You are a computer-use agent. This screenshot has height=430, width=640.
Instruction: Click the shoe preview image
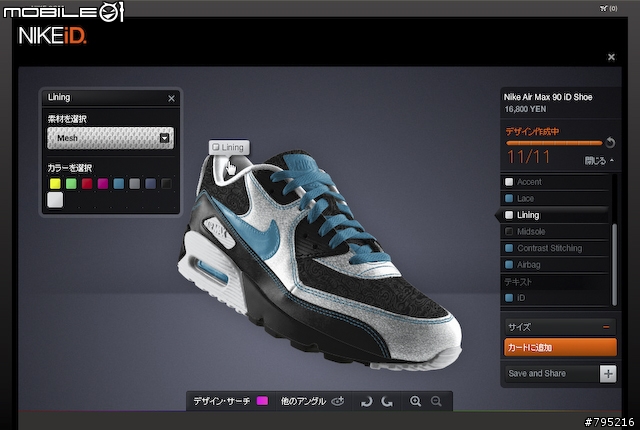coord(320,261)
